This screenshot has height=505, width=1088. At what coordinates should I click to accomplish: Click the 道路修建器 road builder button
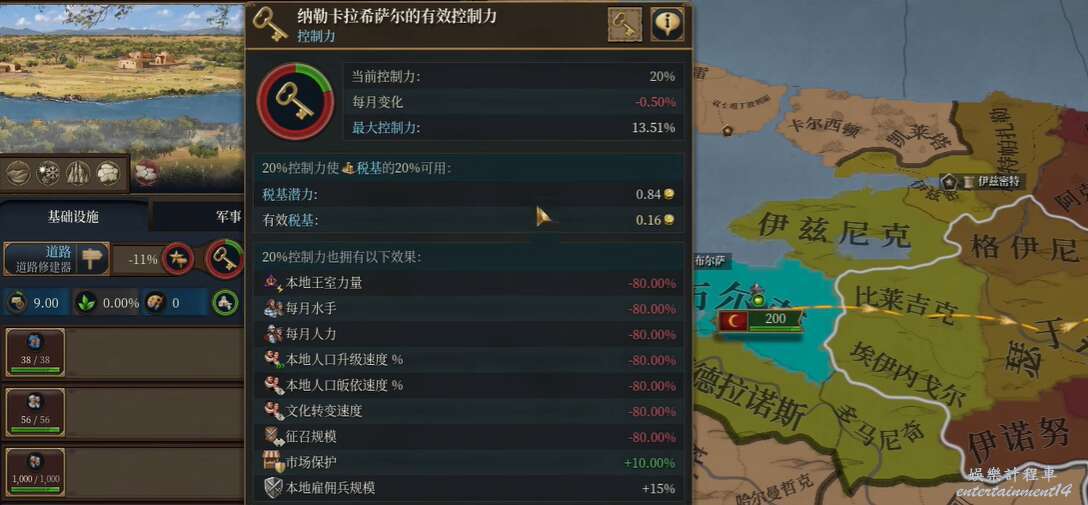[x=57, y=259]
